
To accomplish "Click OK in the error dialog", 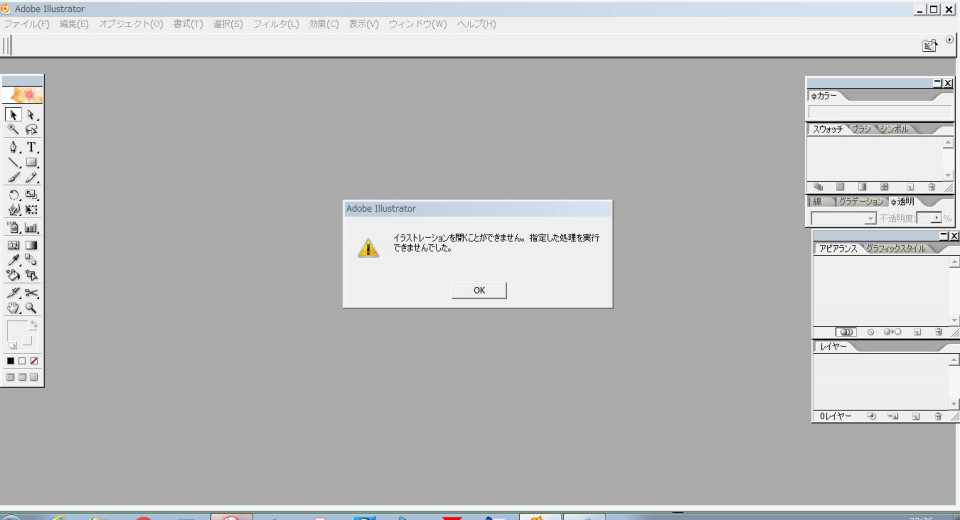I will click(478, 290).
